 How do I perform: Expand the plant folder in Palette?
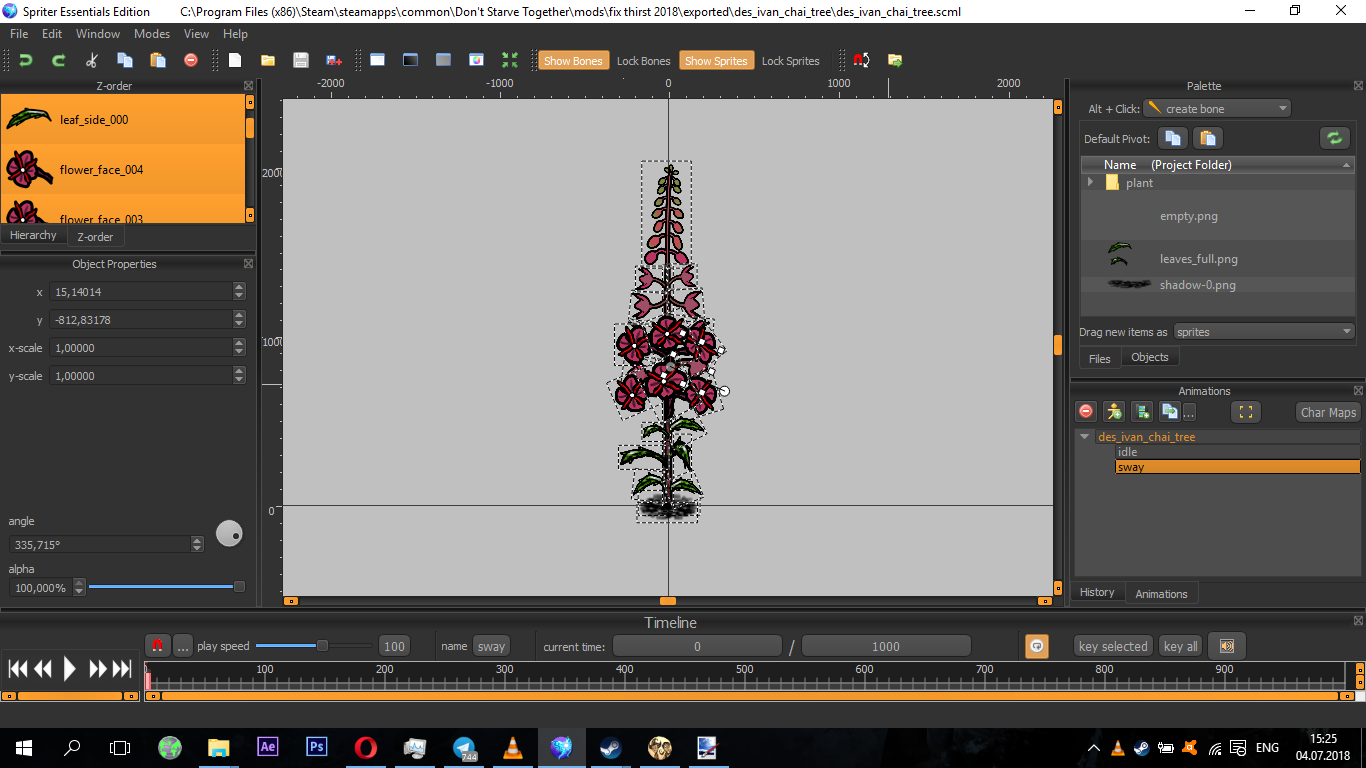[1090, 183]
